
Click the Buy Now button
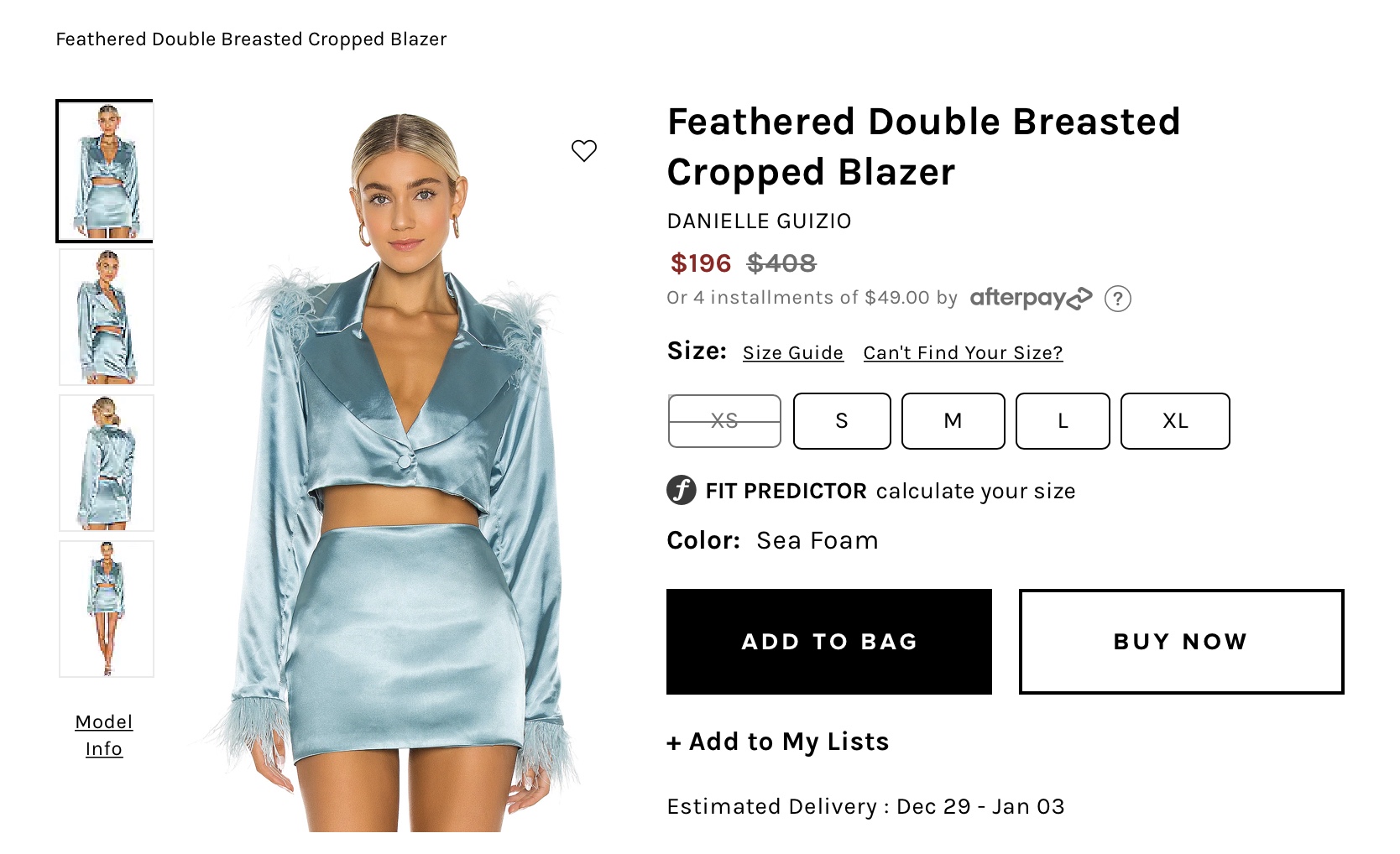point(1181,642)
